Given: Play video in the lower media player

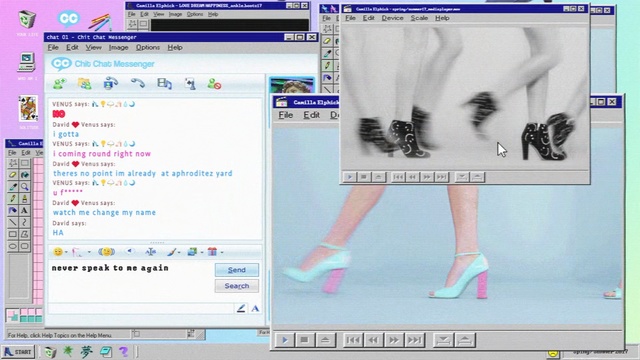Looking at the screenshot, I should 284,340.
